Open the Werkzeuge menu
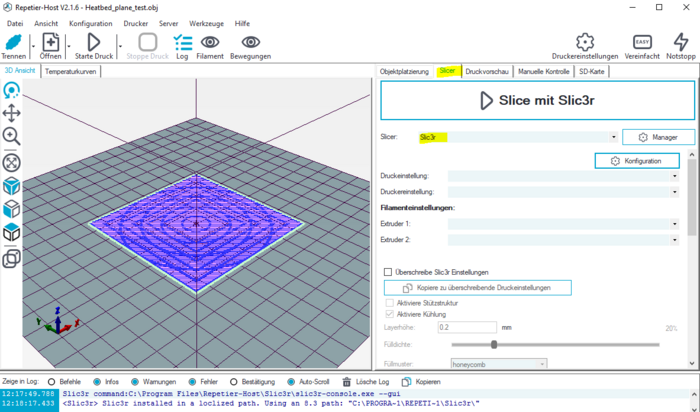Screen dimensions: 700x412 coord(206,22)
